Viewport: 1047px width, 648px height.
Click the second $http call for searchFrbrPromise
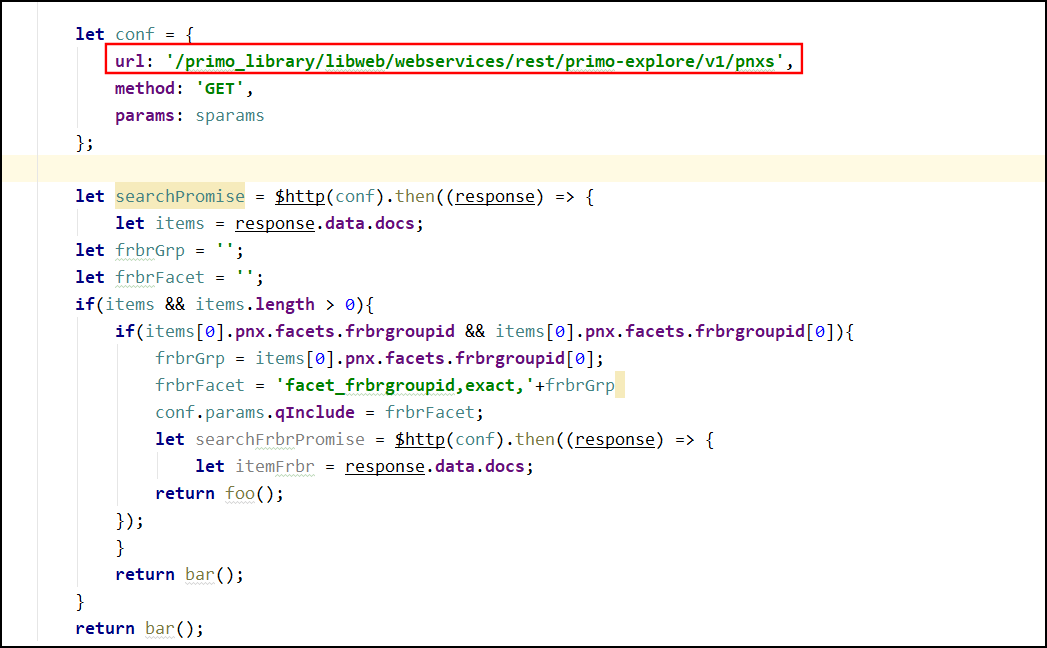tap(419, 440)
